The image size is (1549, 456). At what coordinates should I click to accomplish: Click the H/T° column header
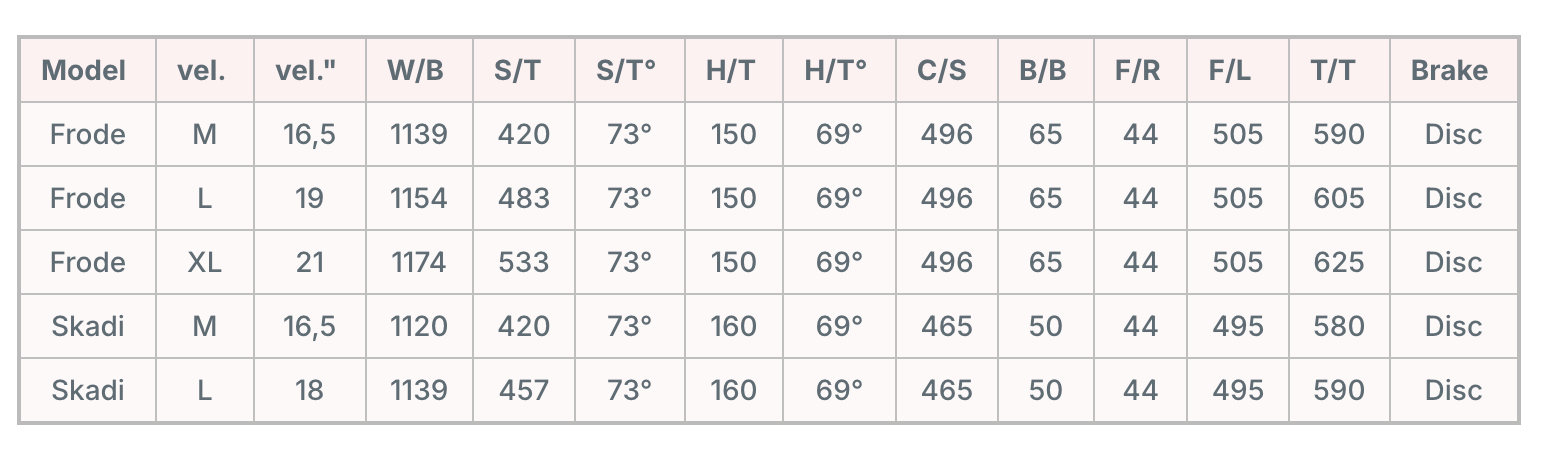pyautogui.click(x=836, y=71)
